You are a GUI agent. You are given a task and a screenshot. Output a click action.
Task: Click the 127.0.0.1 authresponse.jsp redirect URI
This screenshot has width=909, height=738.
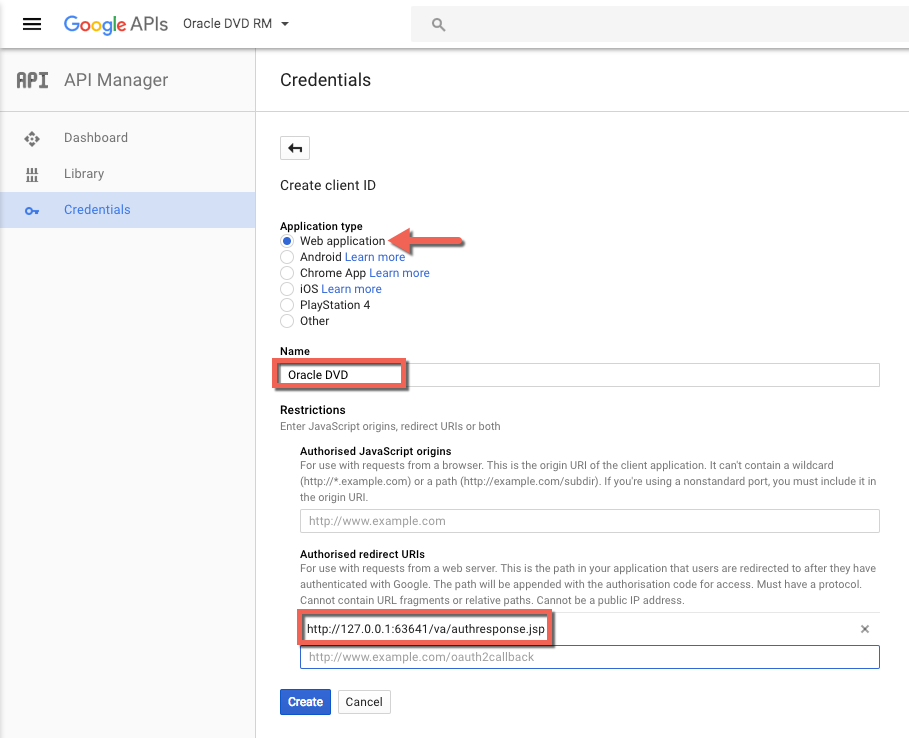[x=426, y=629]
